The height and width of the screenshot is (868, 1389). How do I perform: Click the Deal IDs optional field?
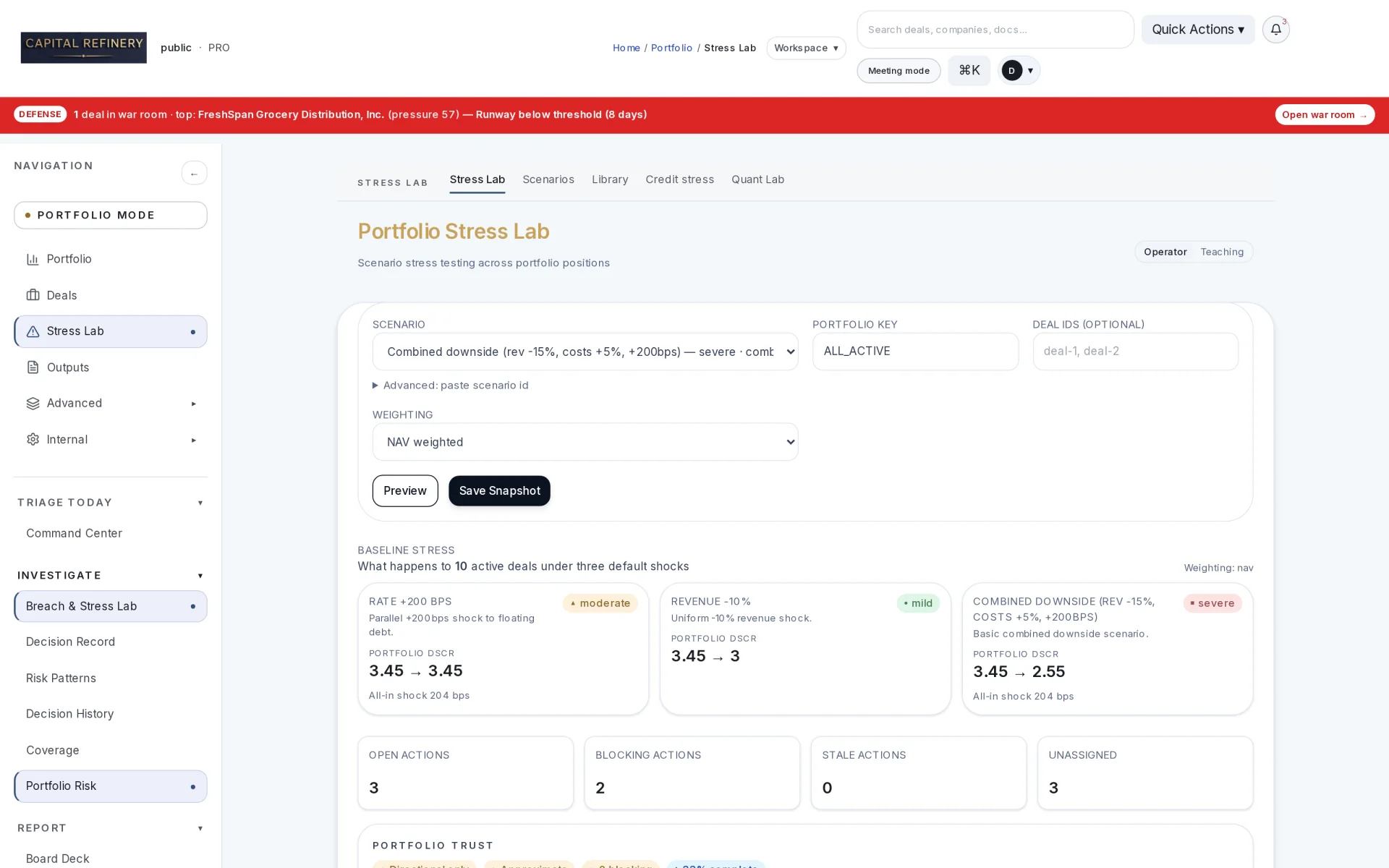pyautogui.click(x=1135, y=352)
